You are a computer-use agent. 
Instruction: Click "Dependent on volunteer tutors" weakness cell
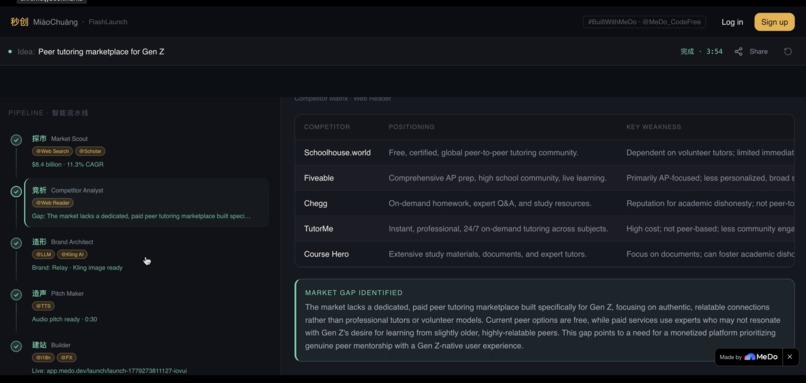(710, 153)
